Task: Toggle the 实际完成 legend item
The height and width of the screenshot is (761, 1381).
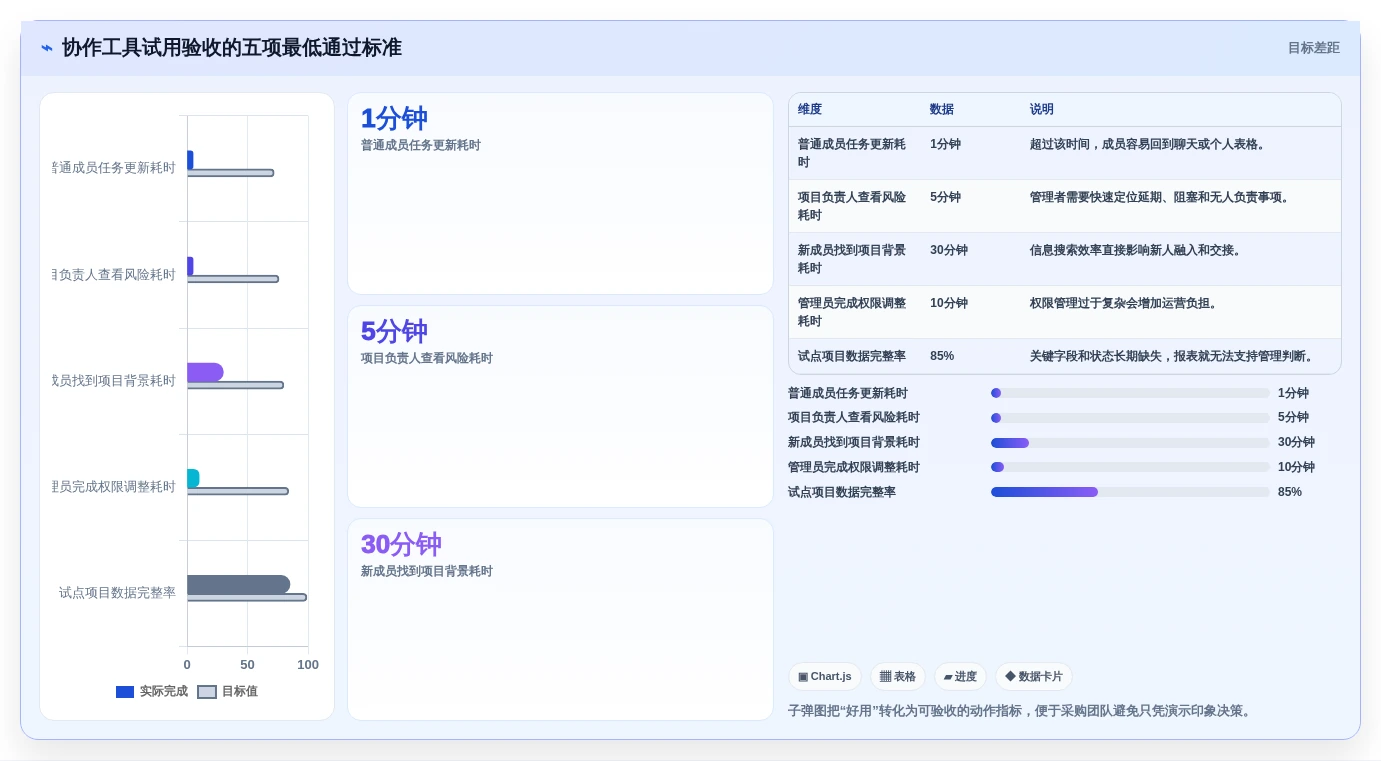Action: [152, 691]
